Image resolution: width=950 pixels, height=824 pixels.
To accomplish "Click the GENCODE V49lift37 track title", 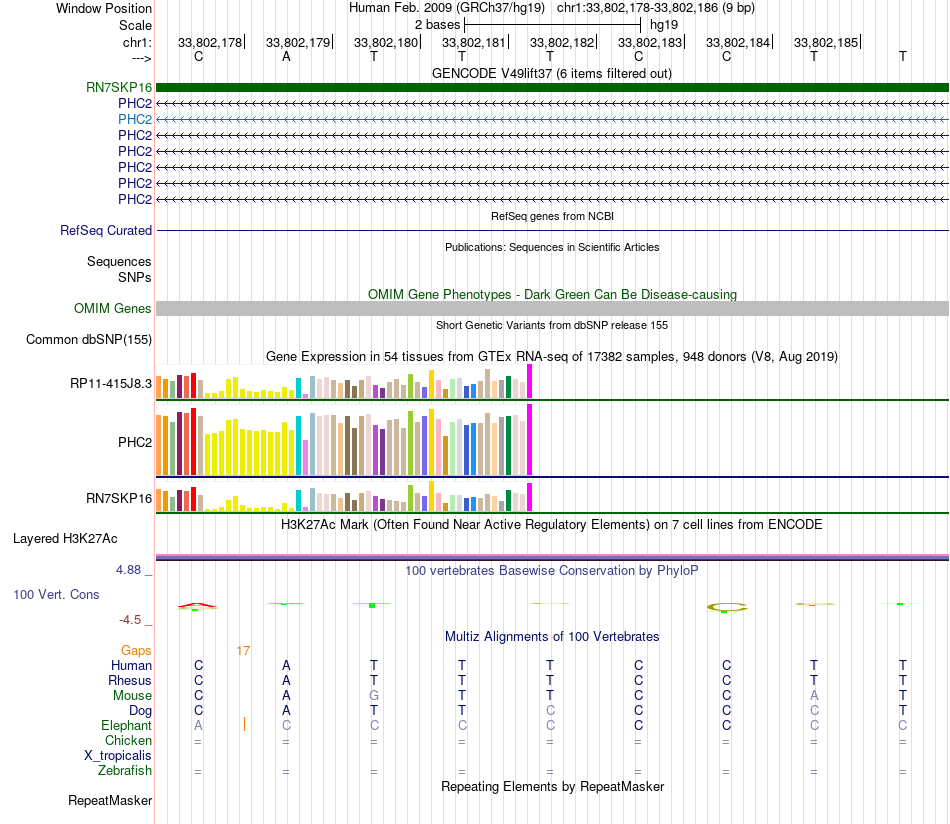I will pos(552,73).
